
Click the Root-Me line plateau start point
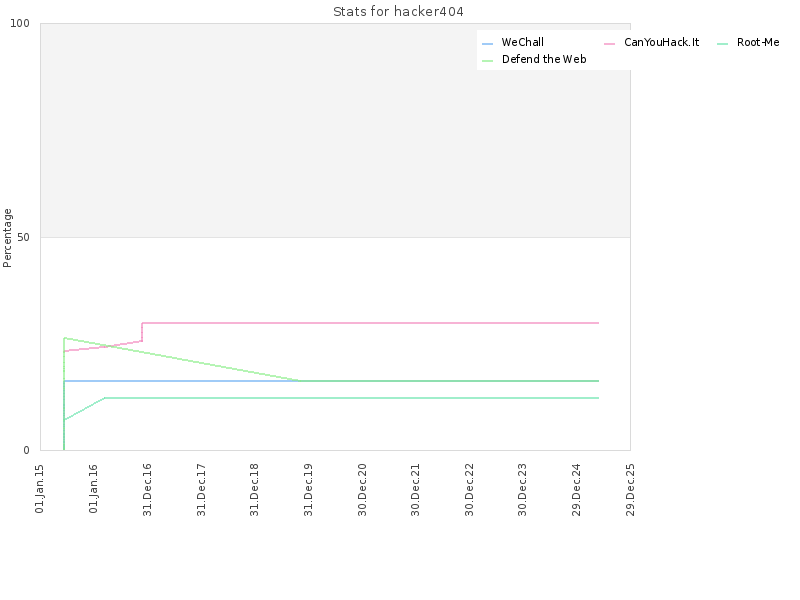[x=105, y=397]
